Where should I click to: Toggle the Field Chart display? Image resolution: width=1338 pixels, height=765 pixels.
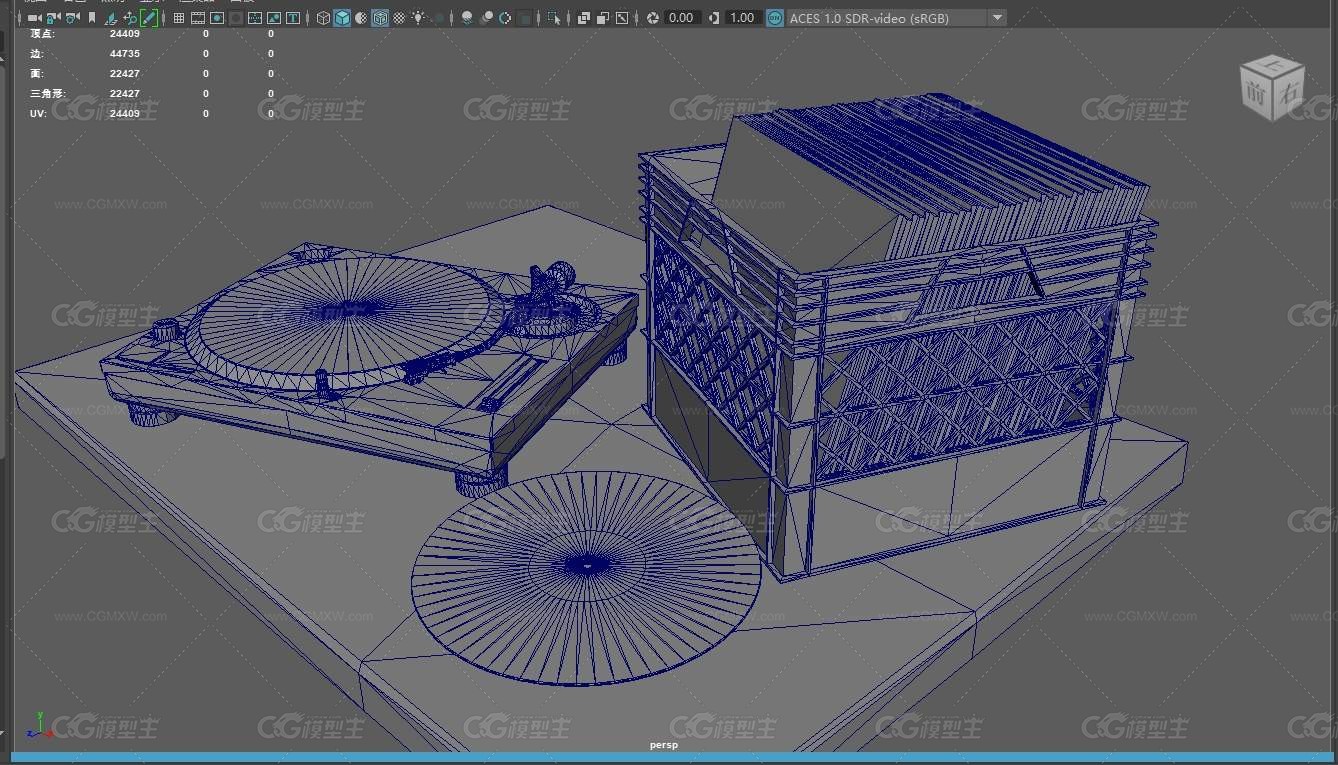pos(255,18)
